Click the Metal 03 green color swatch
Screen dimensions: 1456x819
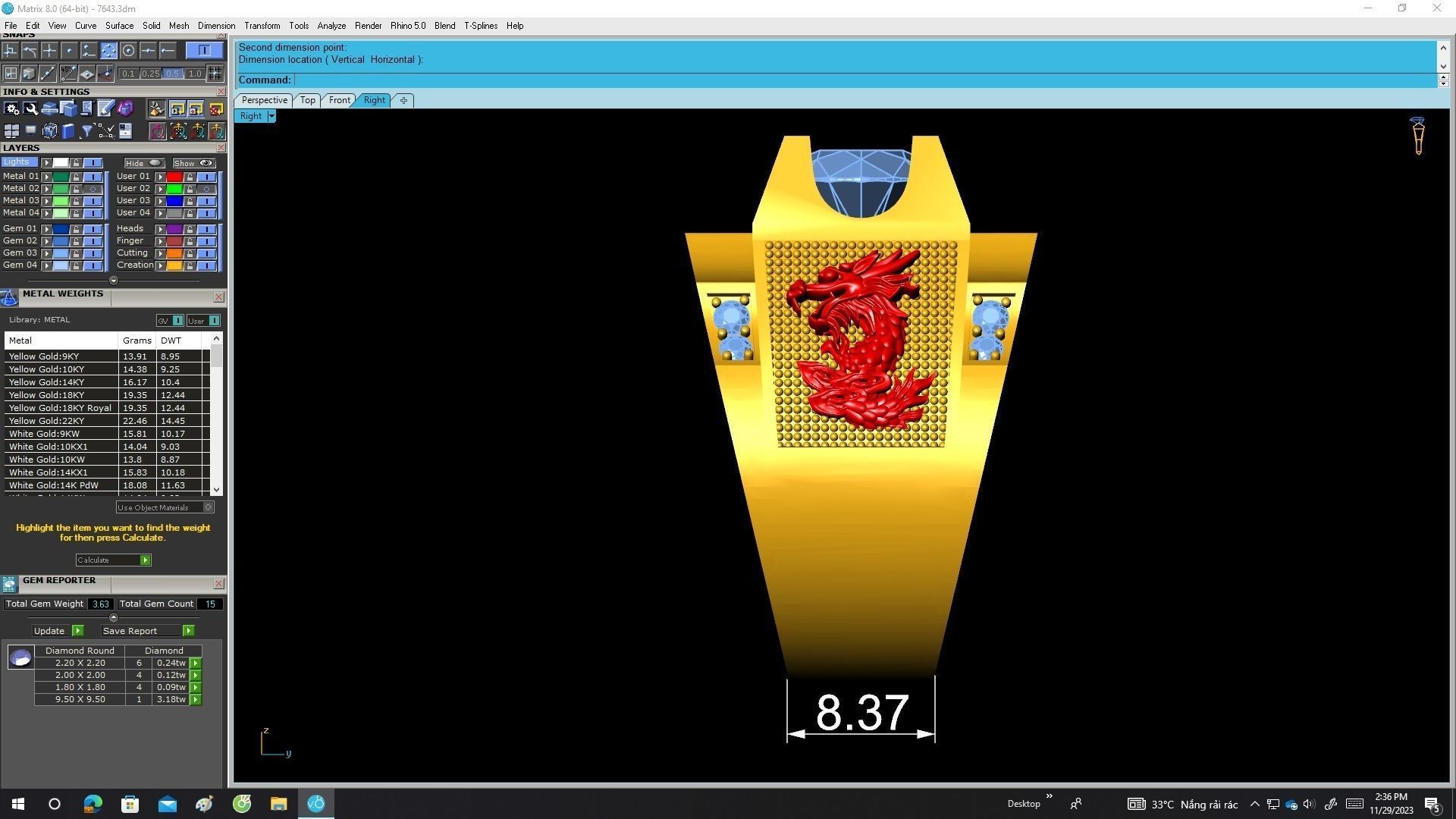(x=61, y=202)
